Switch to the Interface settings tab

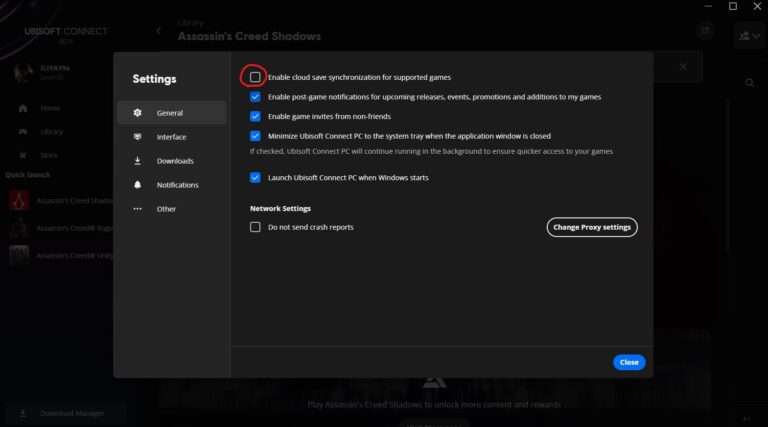(x=172, y=137)
